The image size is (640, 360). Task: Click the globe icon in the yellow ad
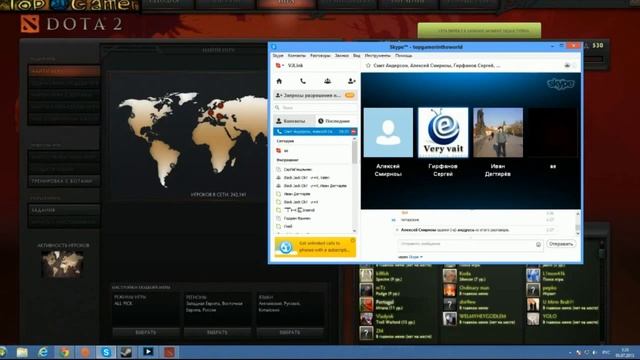click(x=286, y=247)
